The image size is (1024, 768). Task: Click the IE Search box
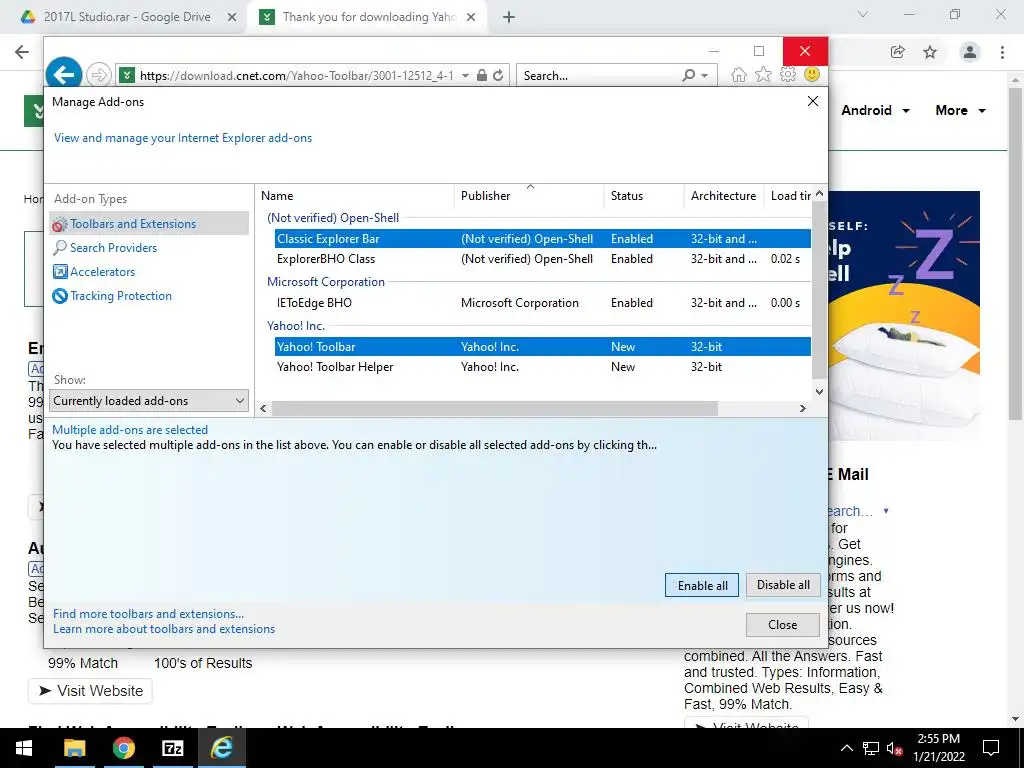click(600, 76)
